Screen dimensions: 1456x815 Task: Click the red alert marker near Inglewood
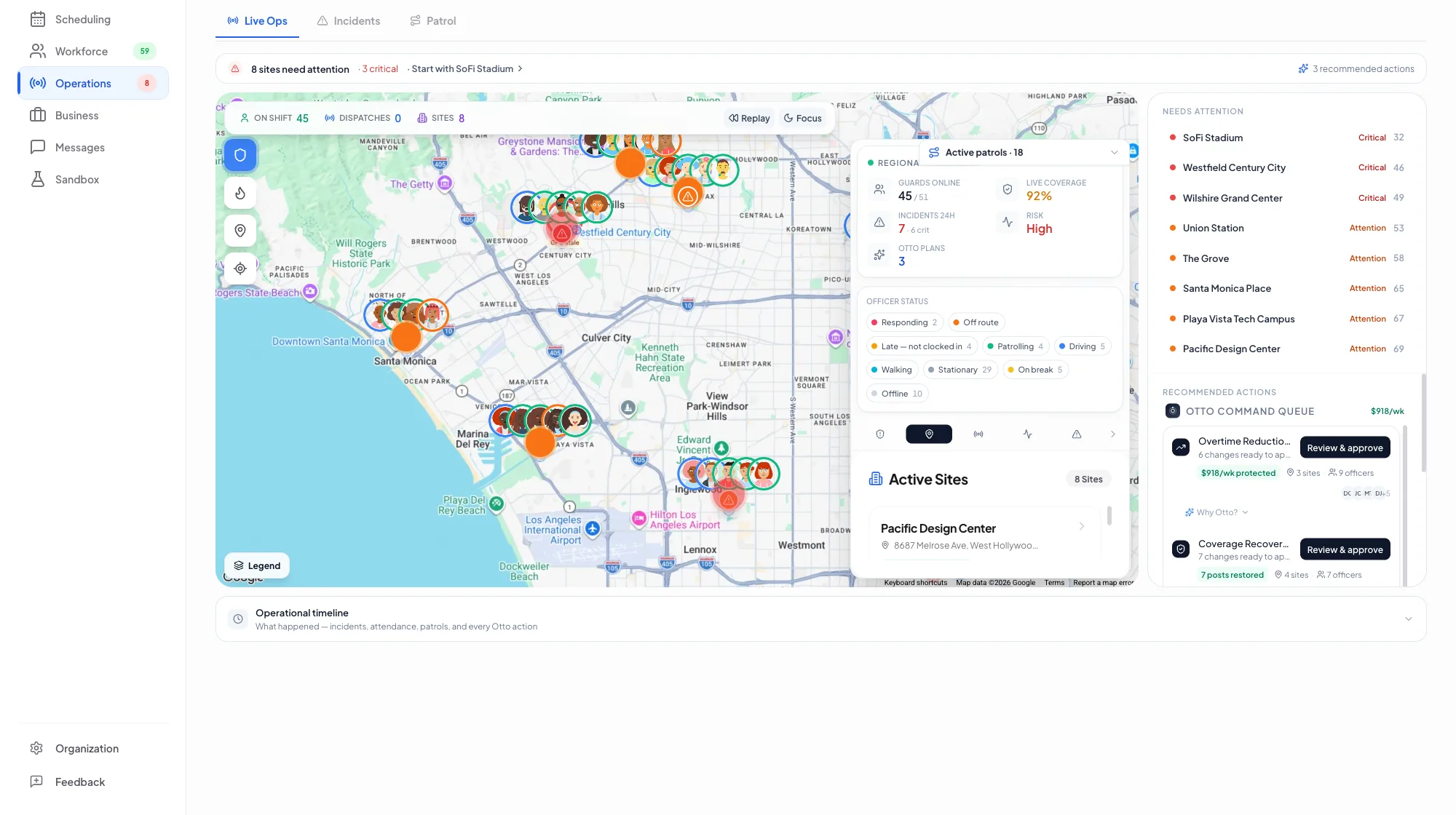pos(728,500)
